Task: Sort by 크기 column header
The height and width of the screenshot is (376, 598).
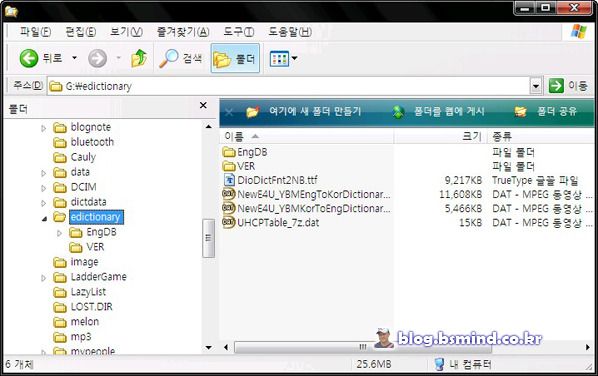Action: (x=440, y=136)
